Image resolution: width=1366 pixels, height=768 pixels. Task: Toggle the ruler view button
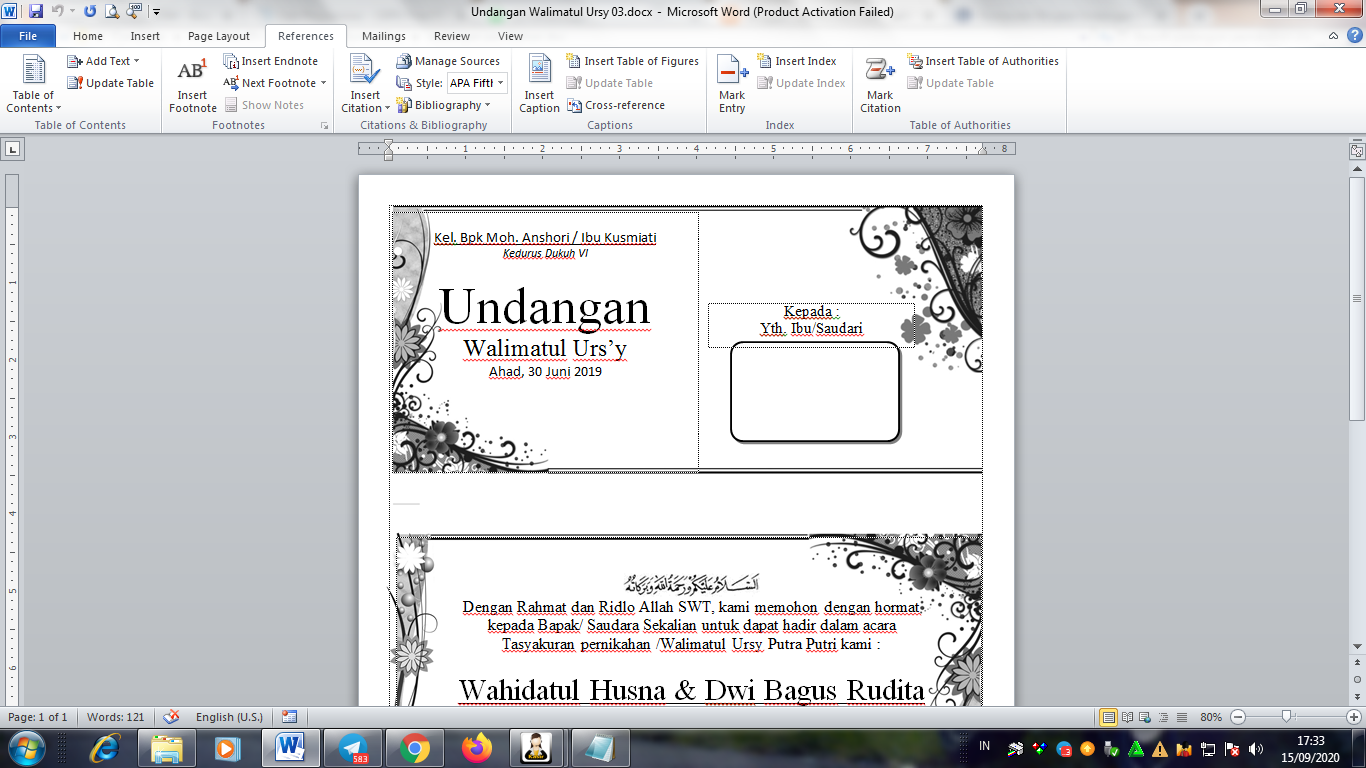tap(1356, 151)
